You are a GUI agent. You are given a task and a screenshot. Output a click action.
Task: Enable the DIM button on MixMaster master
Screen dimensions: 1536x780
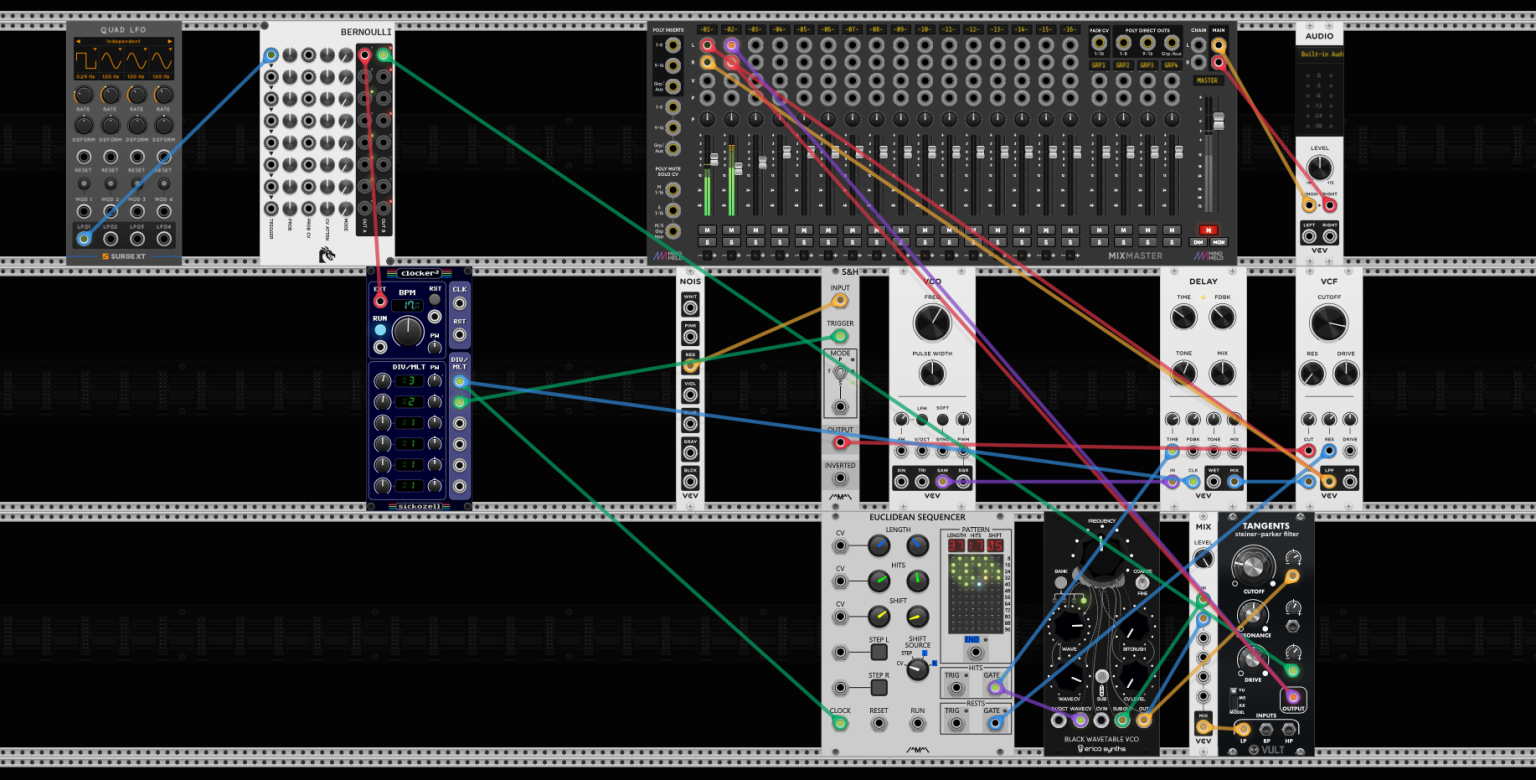[1198, 242]
